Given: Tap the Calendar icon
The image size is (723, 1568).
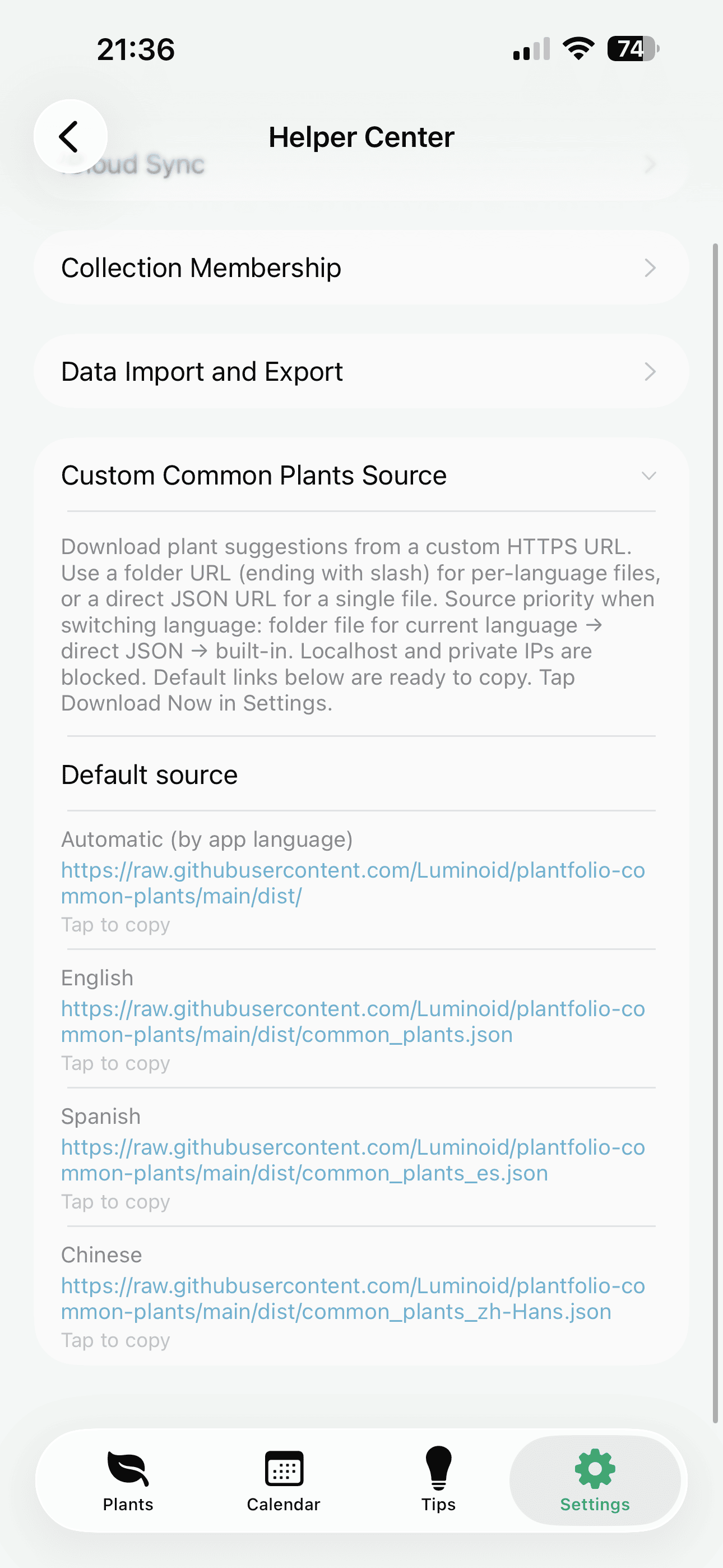Looking at the screenshot, I should point(283,1466).
